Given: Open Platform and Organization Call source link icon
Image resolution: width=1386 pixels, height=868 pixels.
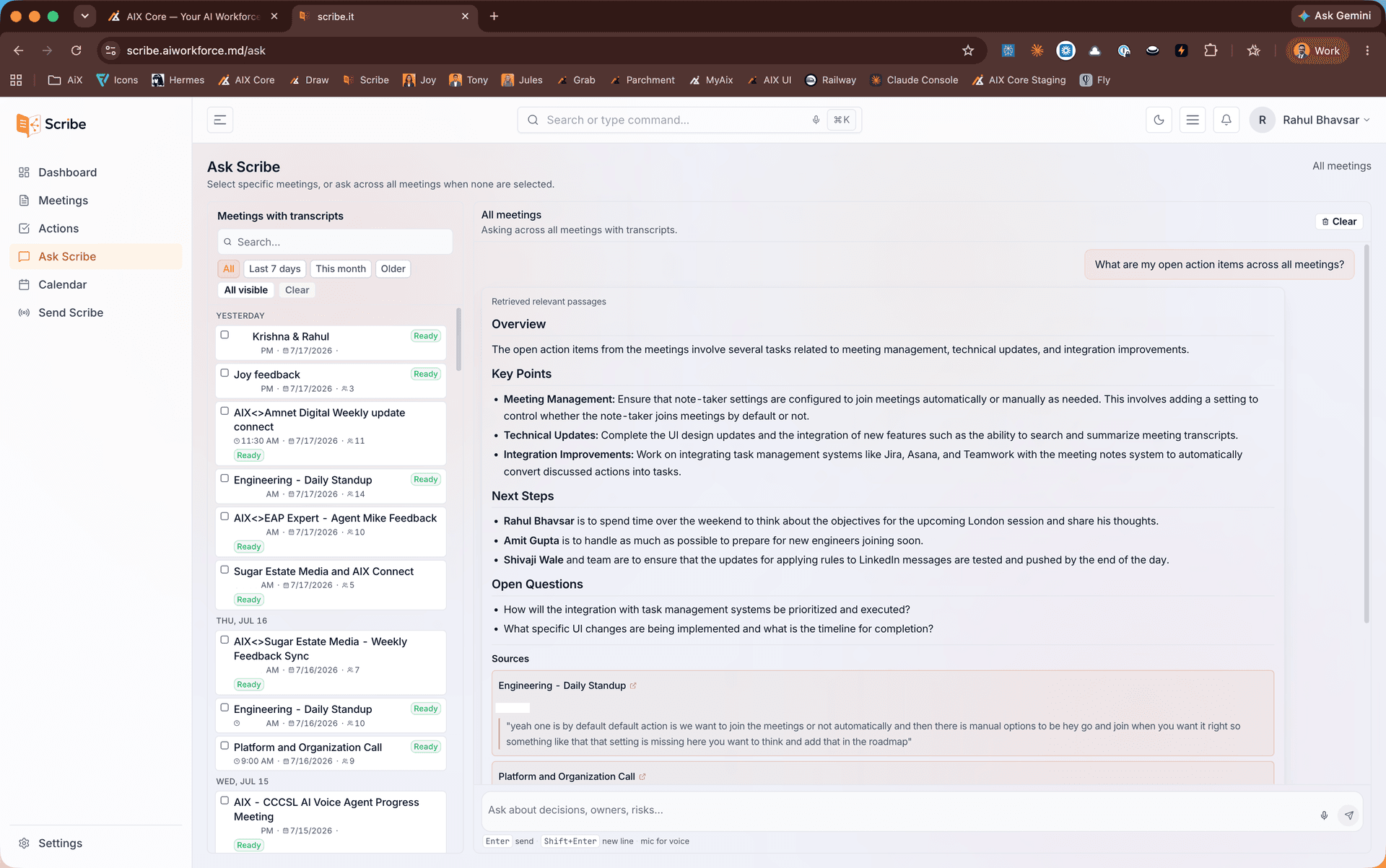Looking at the screenshot, I should (642, 776).
